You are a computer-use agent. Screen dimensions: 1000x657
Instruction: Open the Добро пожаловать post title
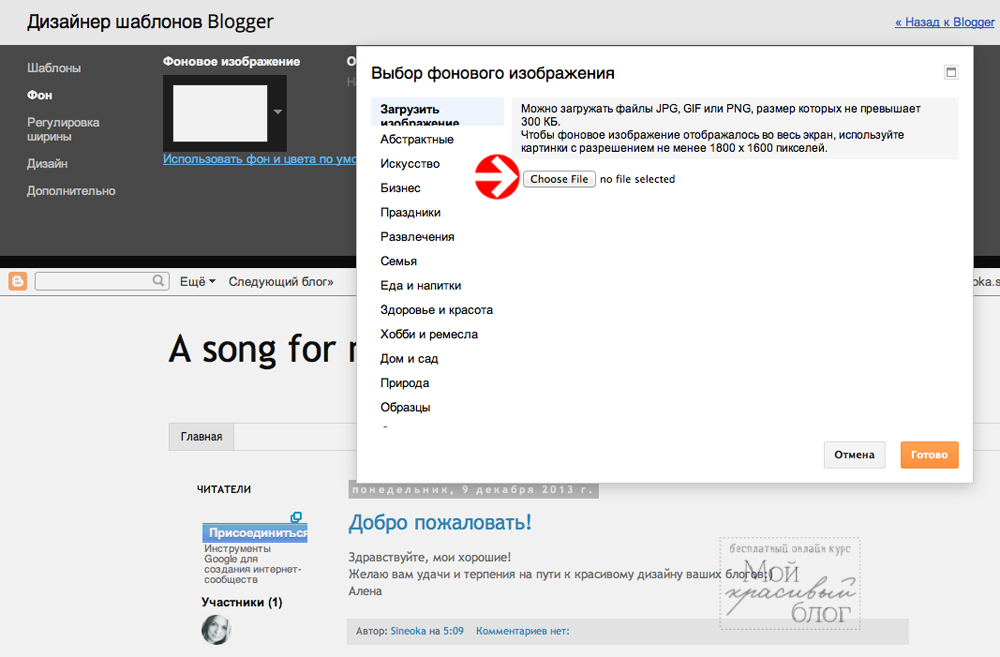[x=440, y=522]
